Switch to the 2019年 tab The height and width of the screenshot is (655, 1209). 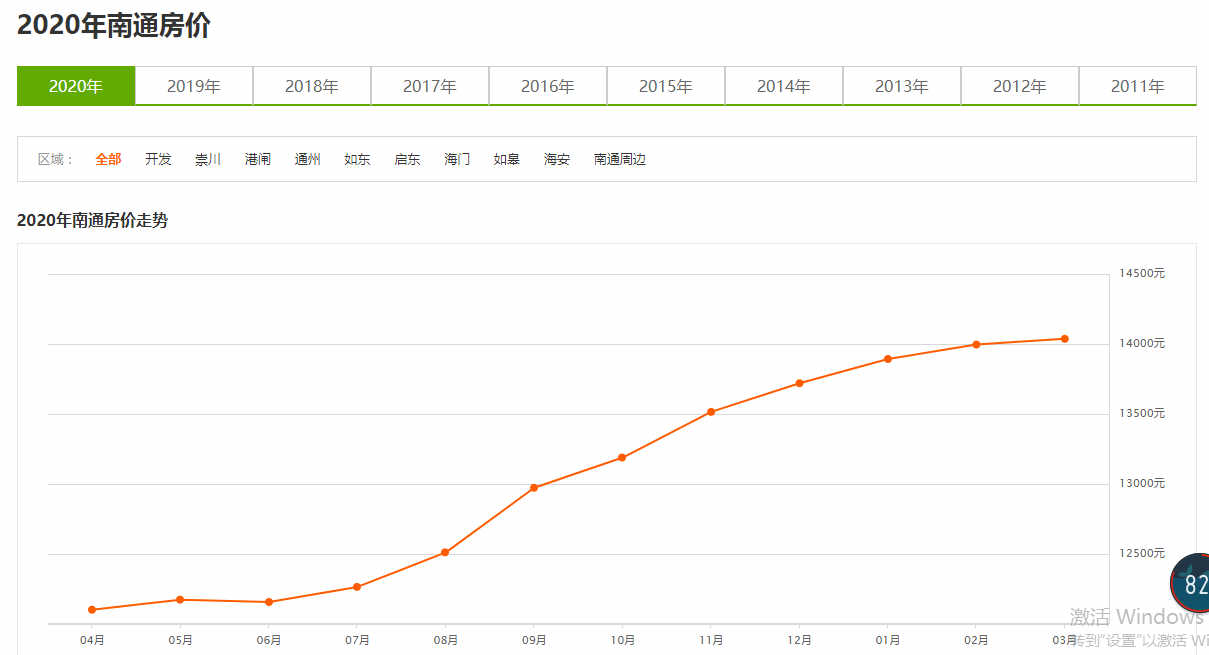click(193, 86)
